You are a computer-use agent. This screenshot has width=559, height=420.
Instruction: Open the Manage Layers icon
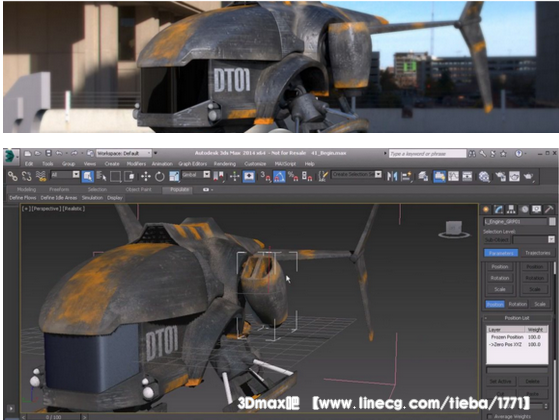[423, 176]
